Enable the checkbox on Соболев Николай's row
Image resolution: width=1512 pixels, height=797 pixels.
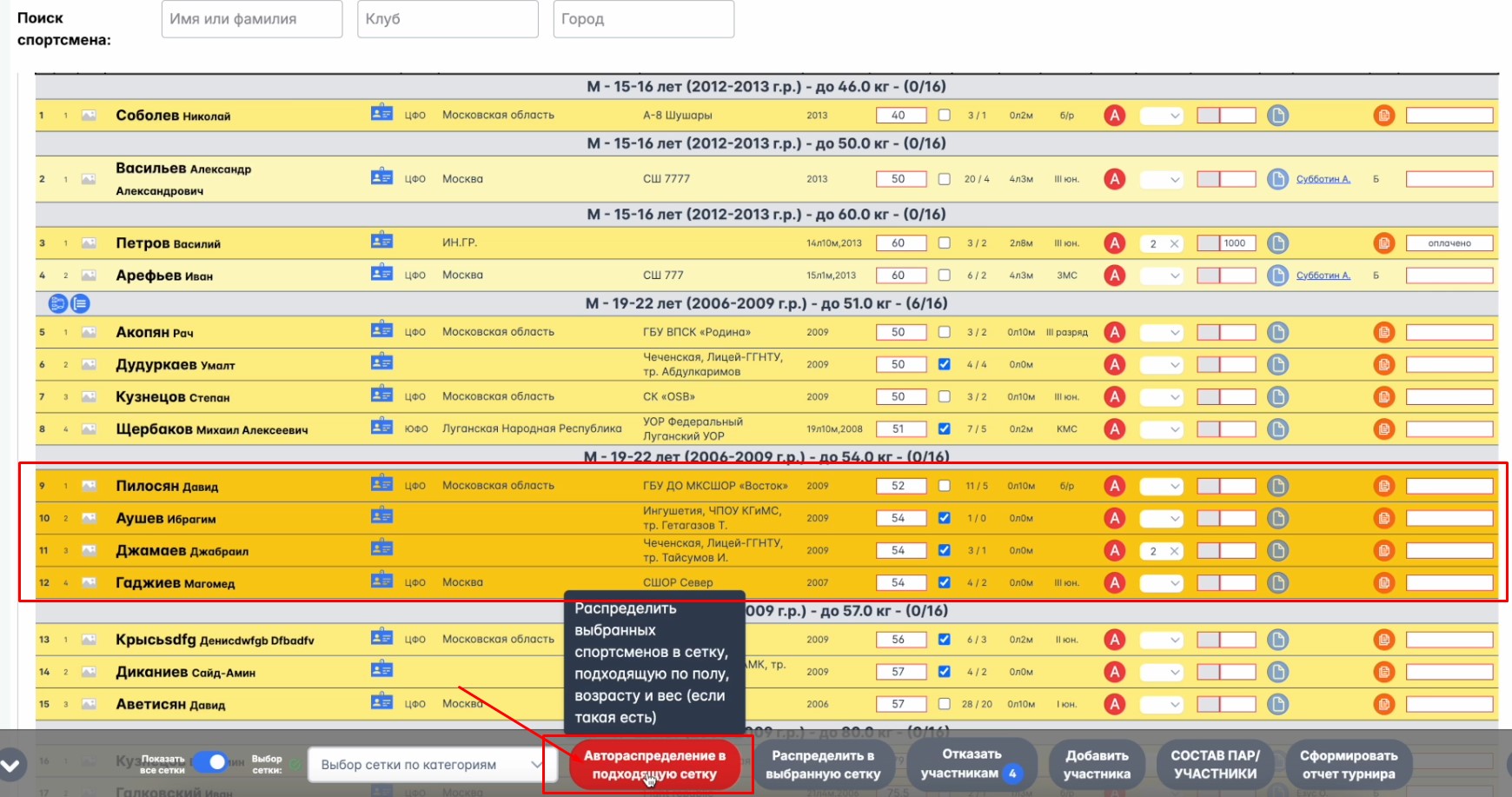[x=945, y=115]
